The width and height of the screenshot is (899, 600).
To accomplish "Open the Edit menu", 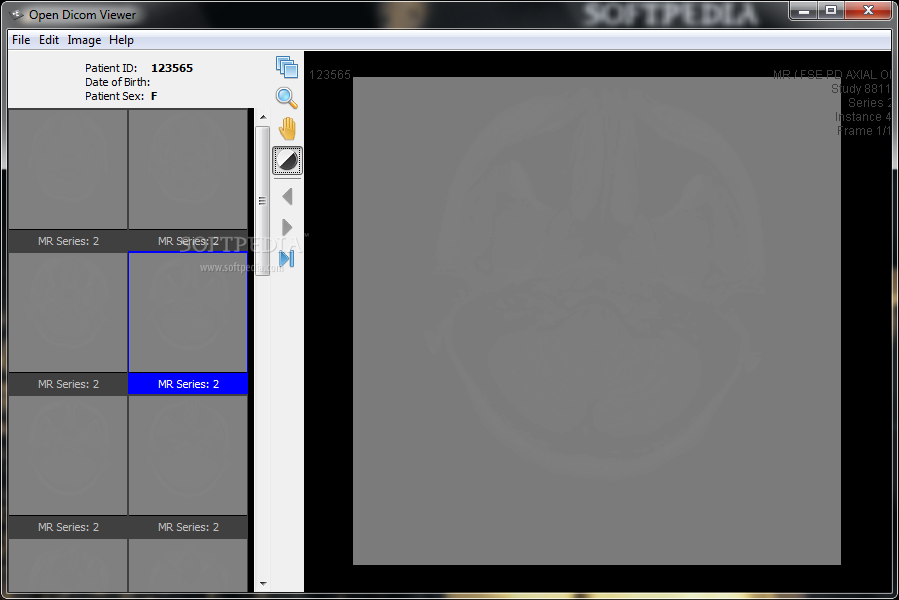I will pyautogui.click(x=49, y=40).
